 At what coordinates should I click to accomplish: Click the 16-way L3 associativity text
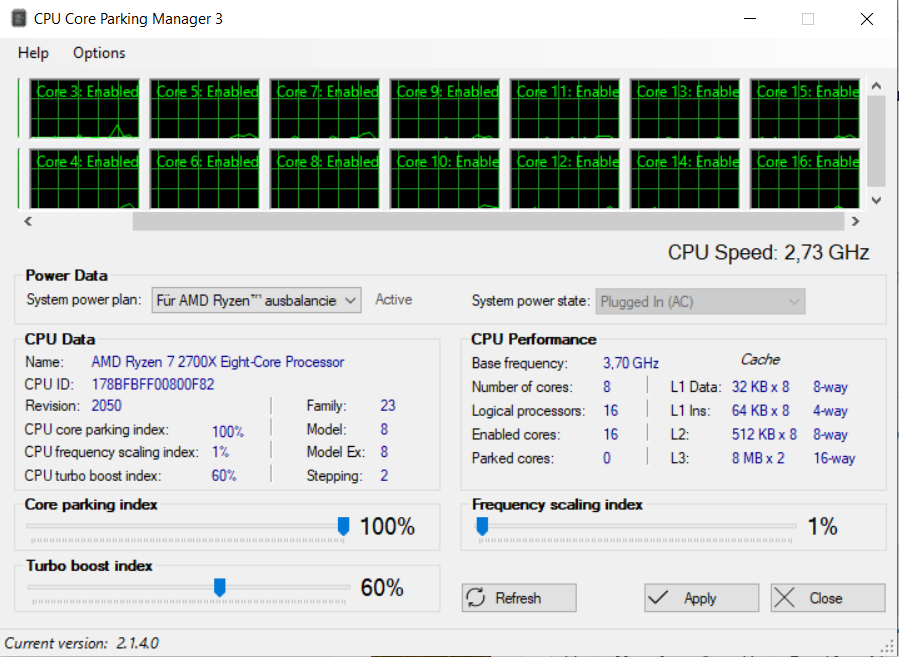(834, 459)
